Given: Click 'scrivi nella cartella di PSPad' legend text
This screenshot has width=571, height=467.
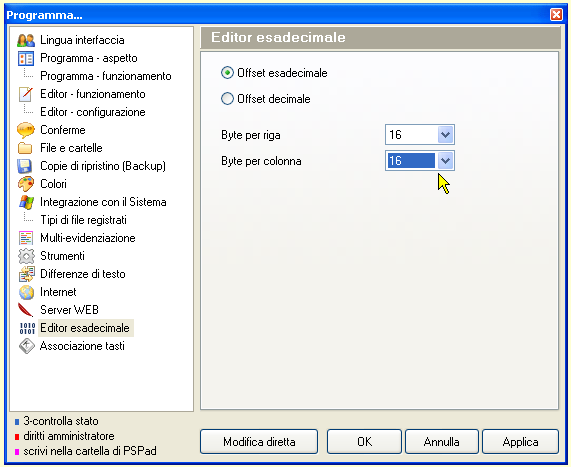Looking at the screenshot, I should pyautogui.click(x=90, y=451).
